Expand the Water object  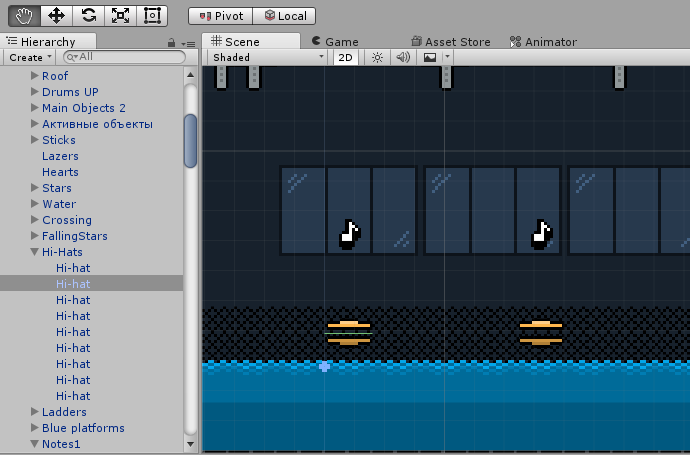click(35, 204)
